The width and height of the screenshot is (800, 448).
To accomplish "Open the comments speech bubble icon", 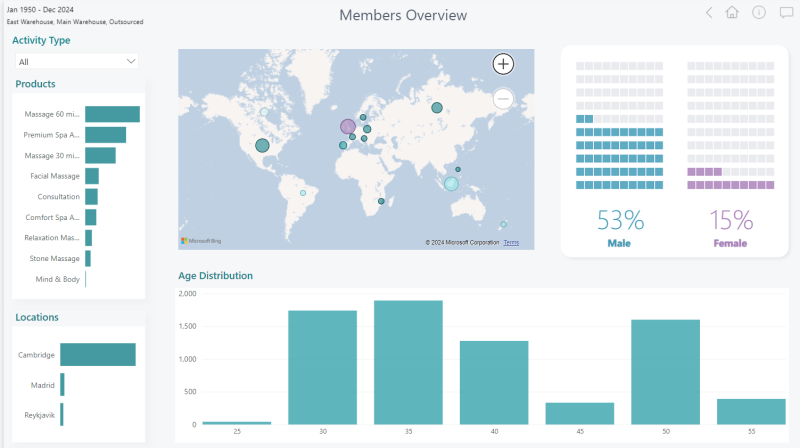I will pyautogui.click(x=786, y=13).
